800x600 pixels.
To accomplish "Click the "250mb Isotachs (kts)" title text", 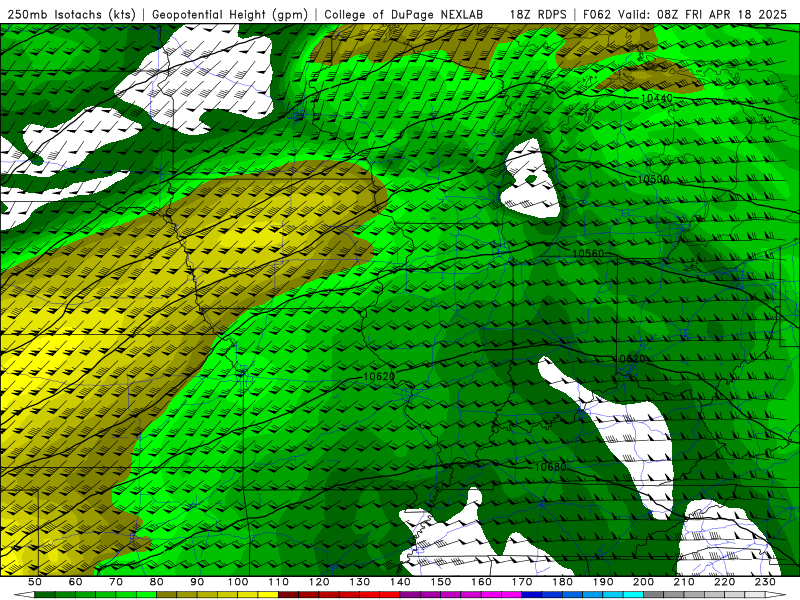I will click(x=71, y=15).
